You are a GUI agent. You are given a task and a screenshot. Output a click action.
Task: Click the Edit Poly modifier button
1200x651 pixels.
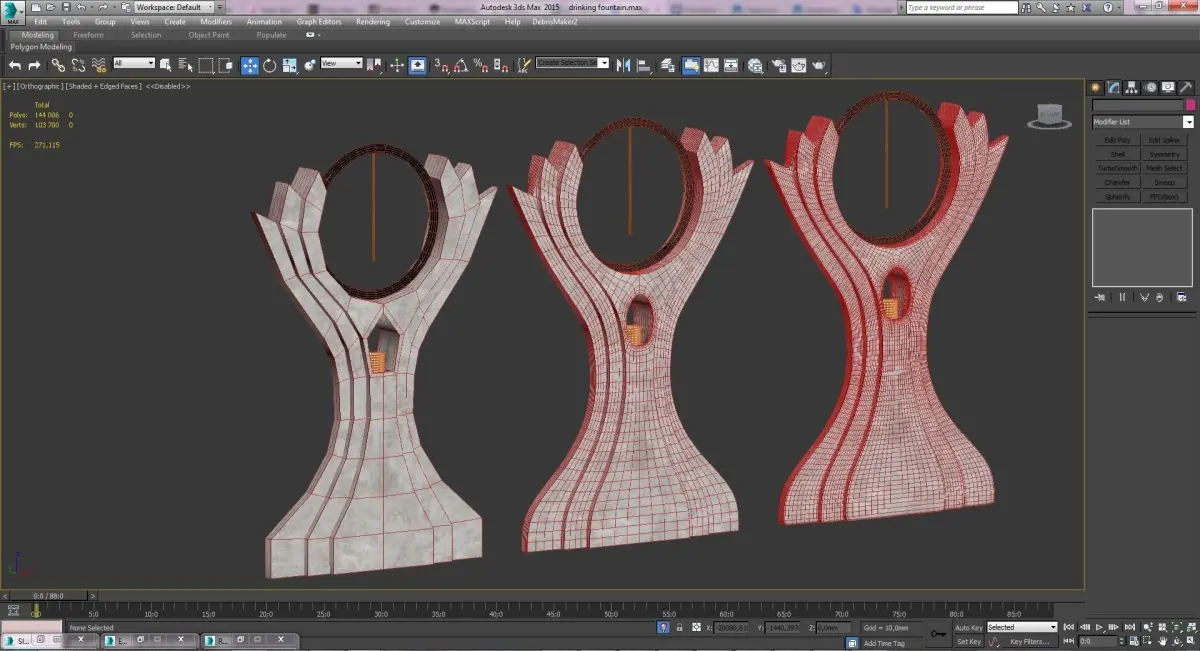coord(1117,140)
